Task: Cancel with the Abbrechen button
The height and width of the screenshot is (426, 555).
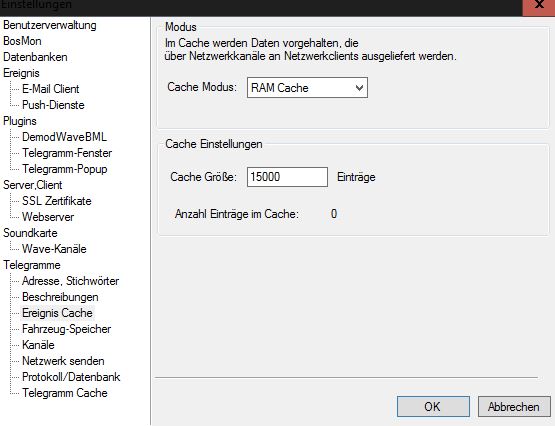Action: click(x=514, y=407)
